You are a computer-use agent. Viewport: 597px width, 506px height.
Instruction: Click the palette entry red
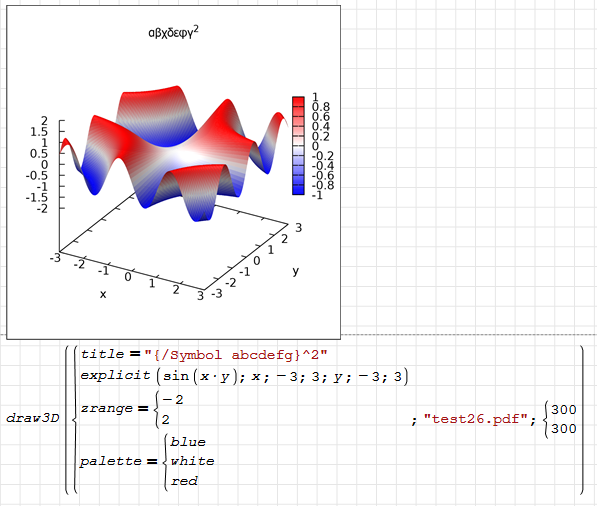click(184, 481)
